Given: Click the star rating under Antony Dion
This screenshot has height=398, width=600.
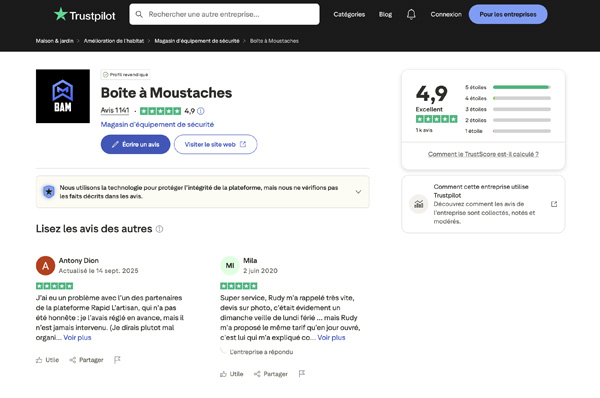Looking at the screenshot, I should point(54,286).
